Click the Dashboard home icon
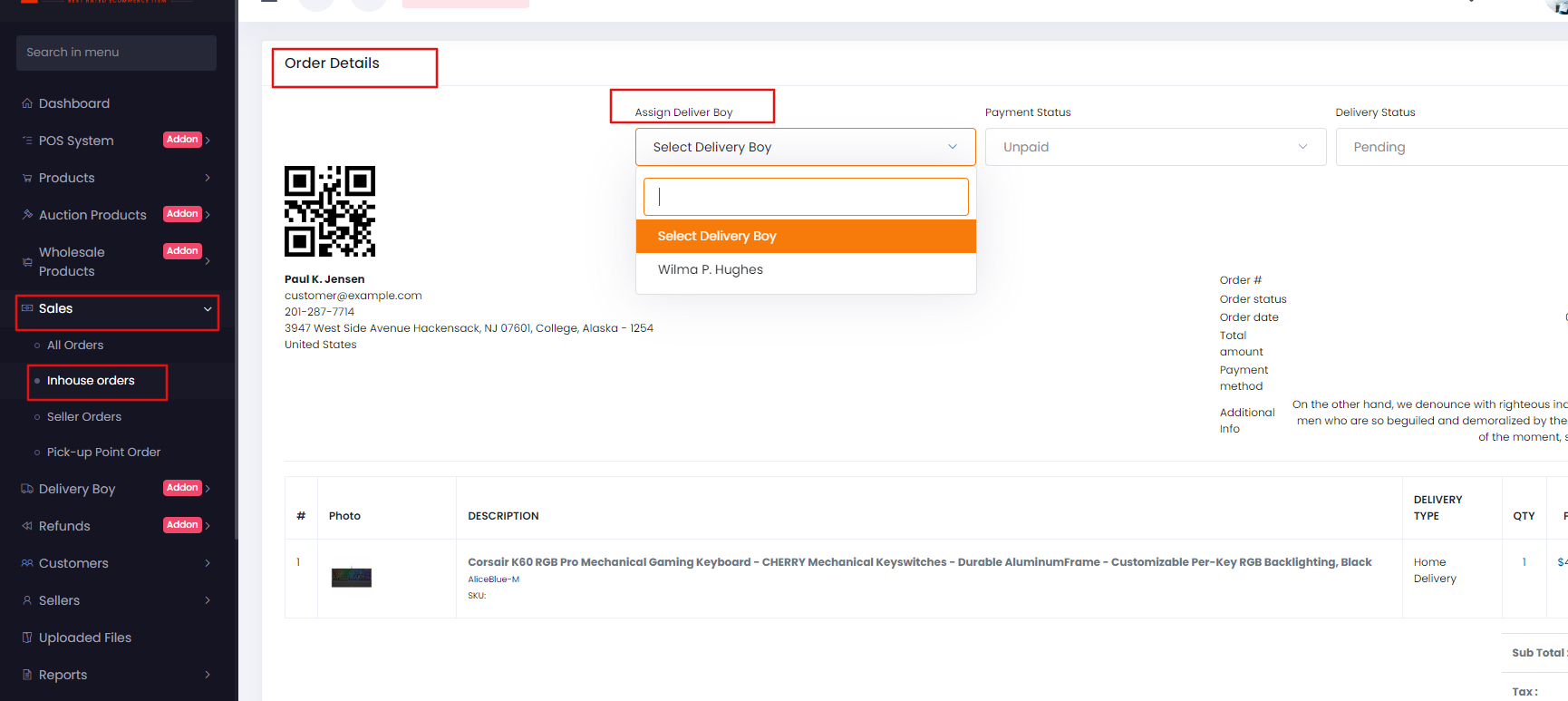Viewport: 1568px width, 701px height. [27, 103]
